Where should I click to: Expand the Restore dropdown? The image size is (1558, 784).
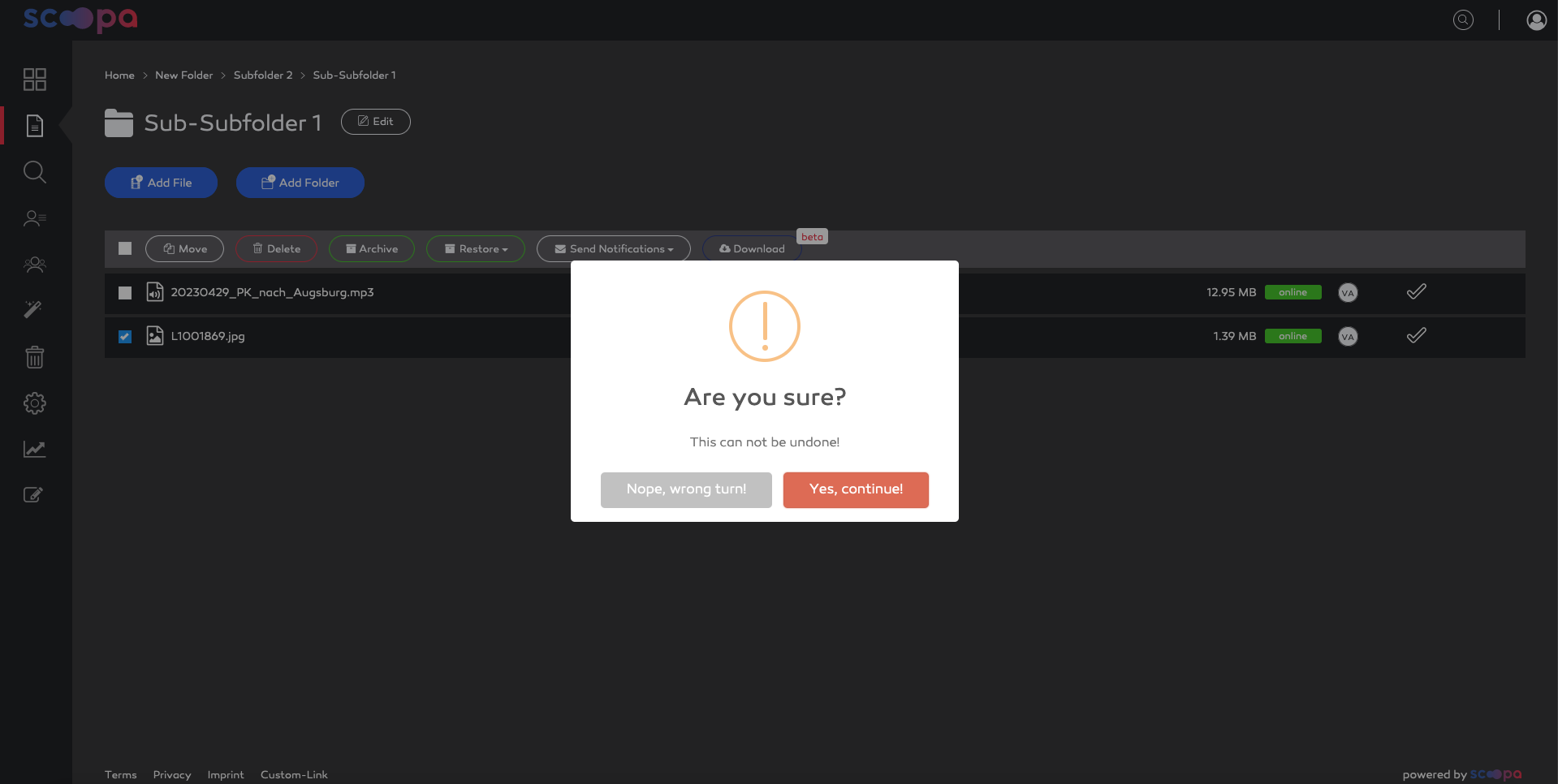476,249
